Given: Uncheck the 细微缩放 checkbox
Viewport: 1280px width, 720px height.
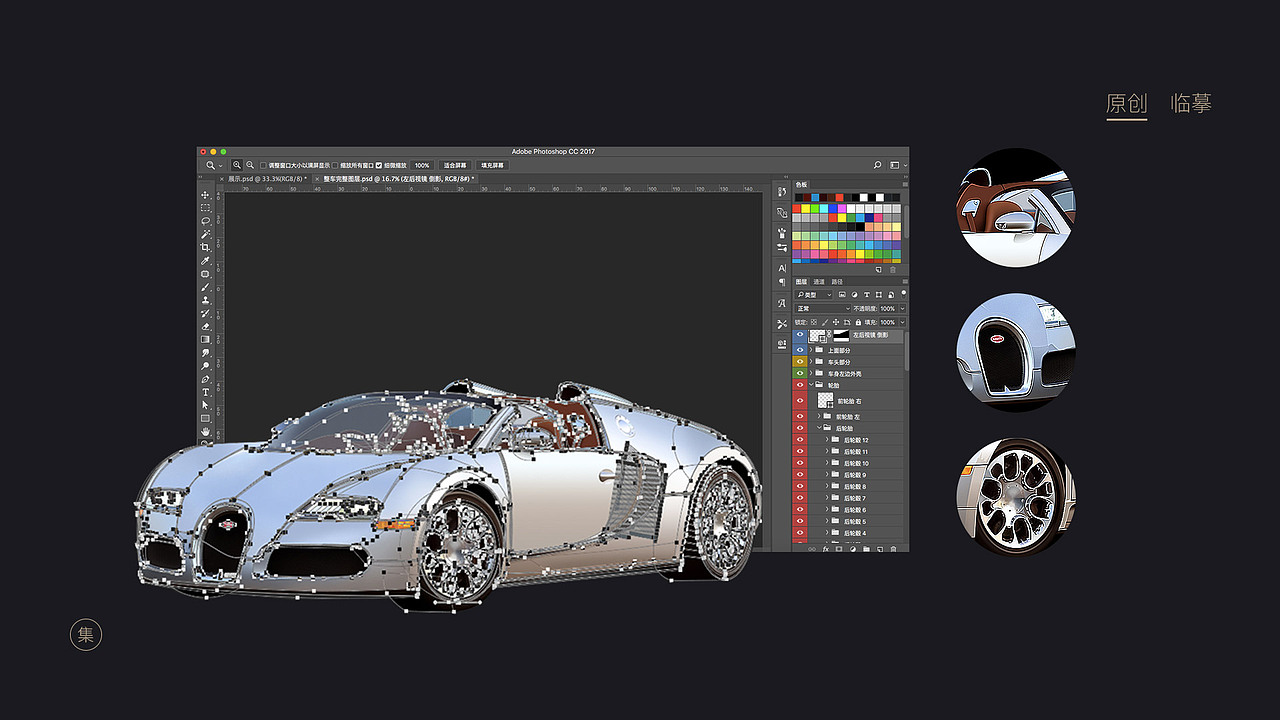Looking at the screenshot, I should click(379, 165).
